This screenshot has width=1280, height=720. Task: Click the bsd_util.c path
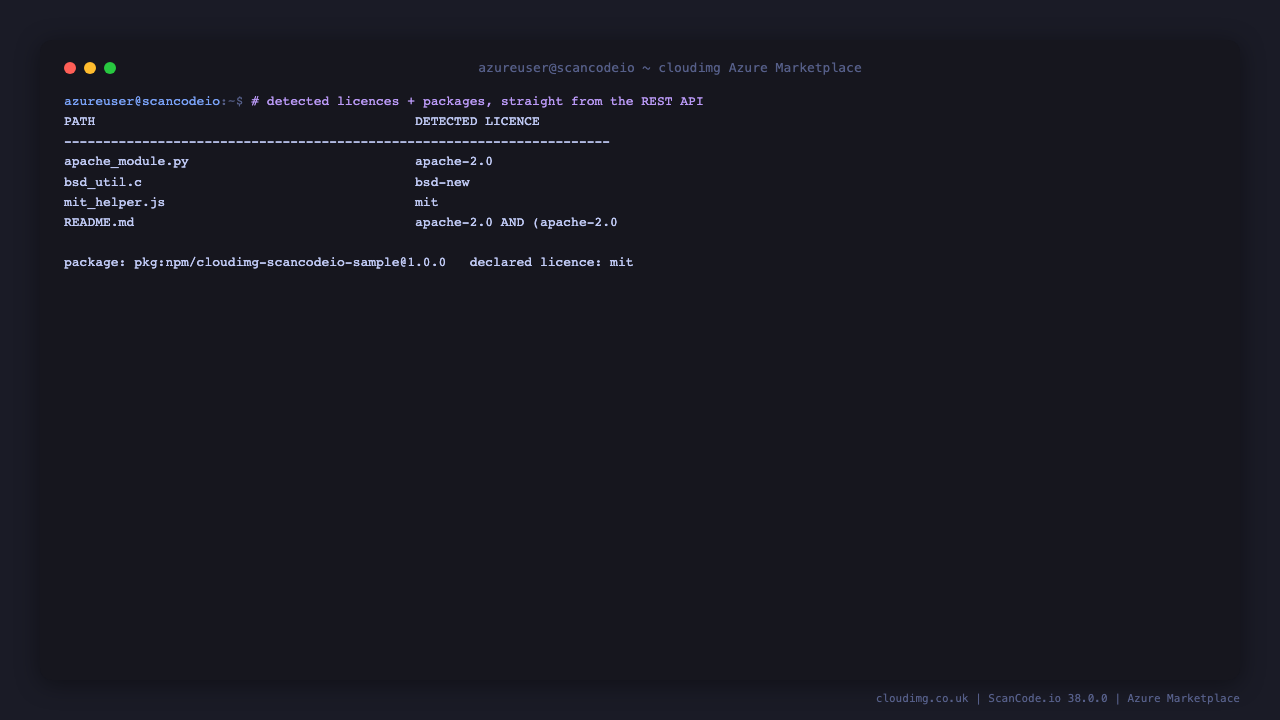(103, 182)
